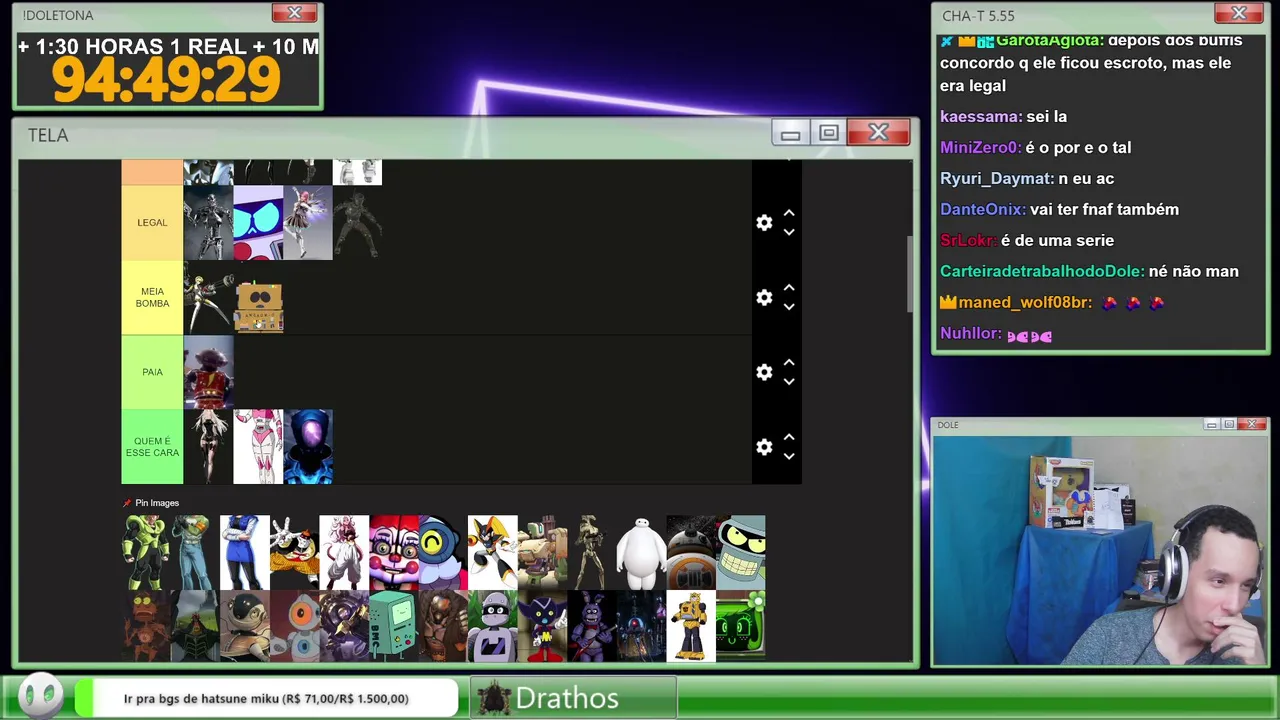Select the pink-skinned character in white pants

[x=344, y=552]
